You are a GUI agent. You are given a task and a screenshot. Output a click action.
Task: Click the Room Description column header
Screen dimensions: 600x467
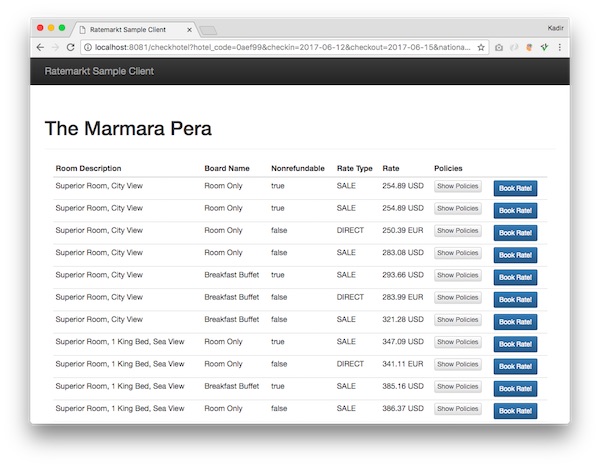88,168
